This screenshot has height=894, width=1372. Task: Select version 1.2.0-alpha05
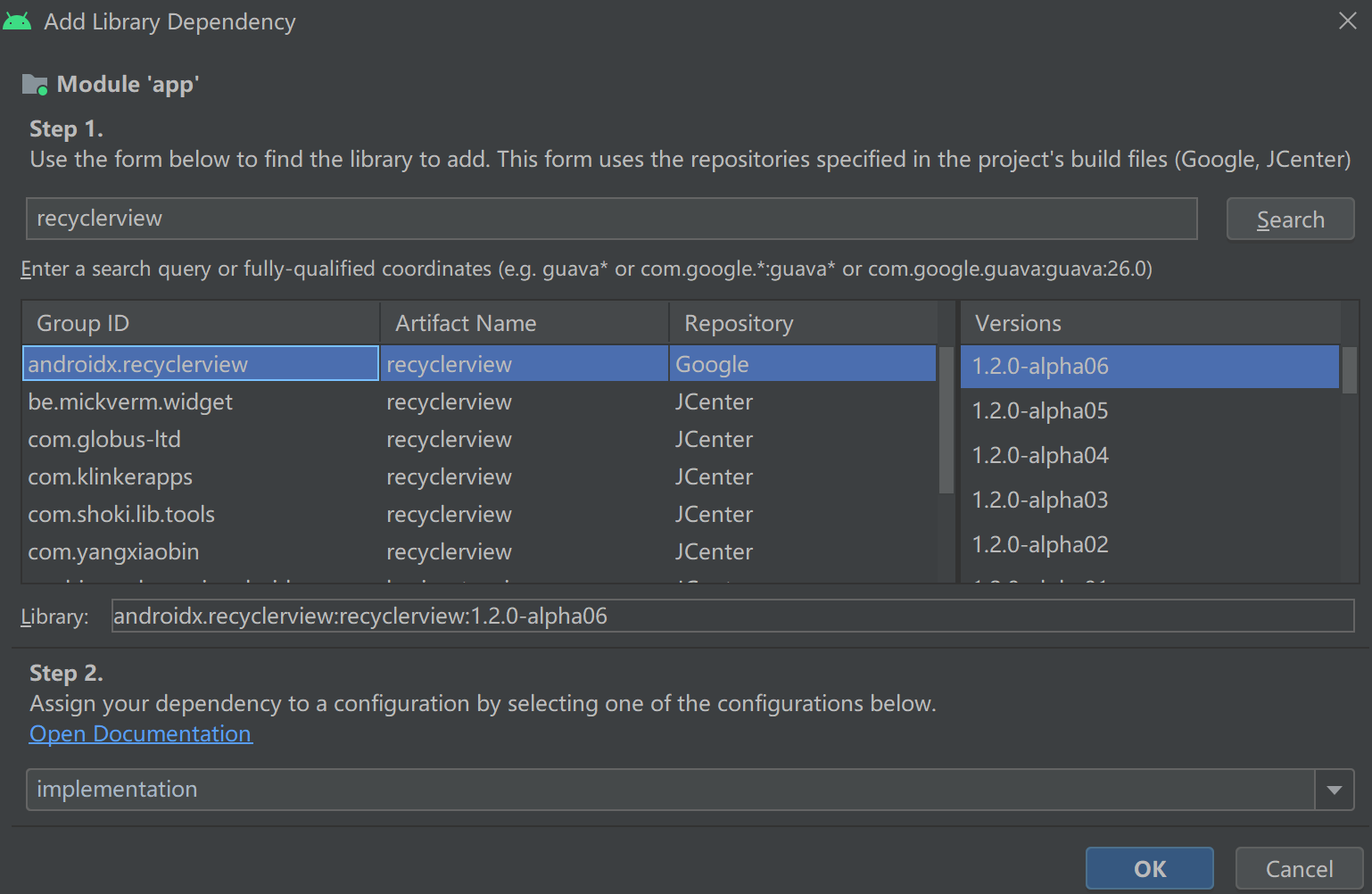1040,410
